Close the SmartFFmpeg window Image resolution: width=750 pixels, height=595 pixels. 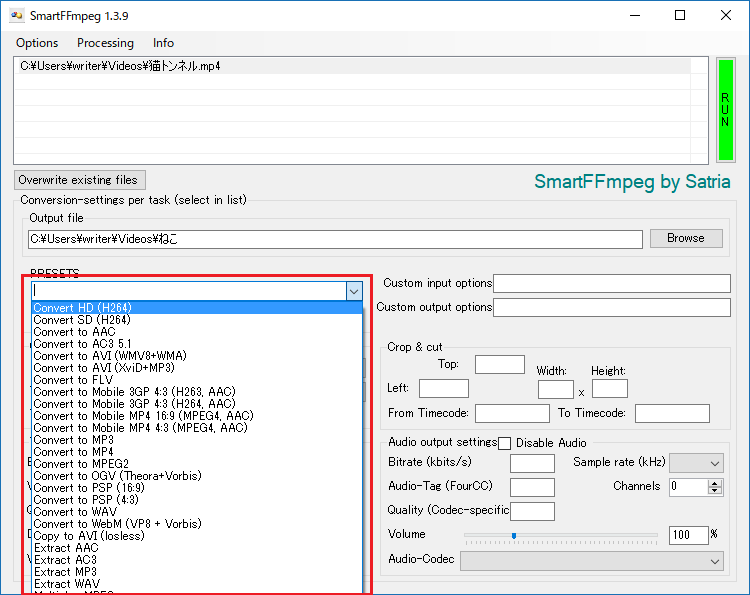(x=726, y=15)
